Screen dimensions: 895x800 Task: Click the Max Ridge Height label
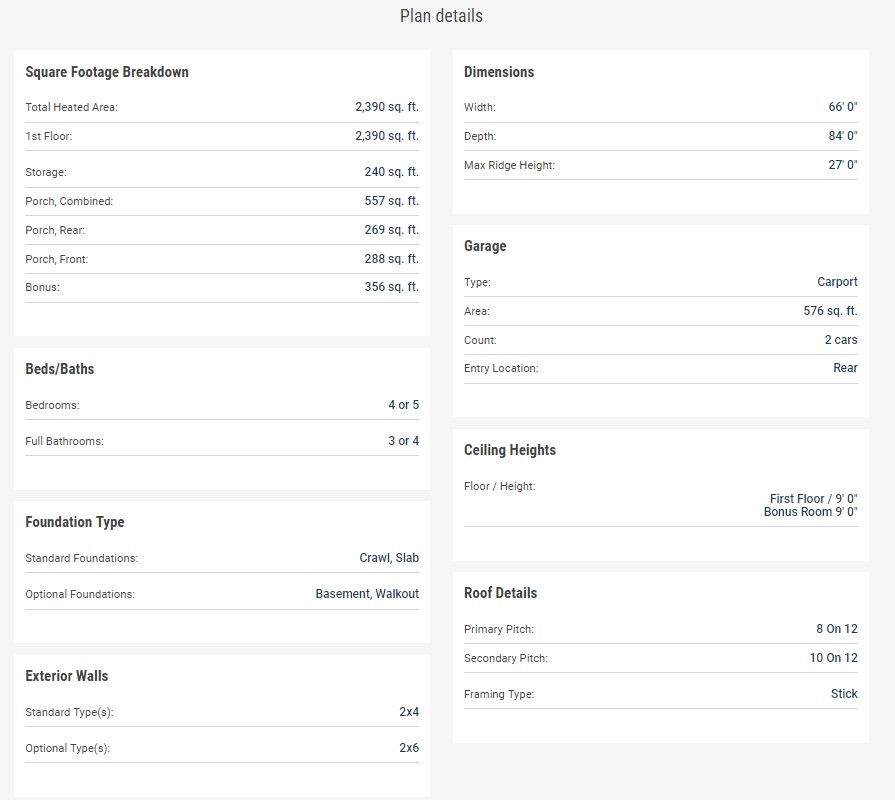[509, 165]
